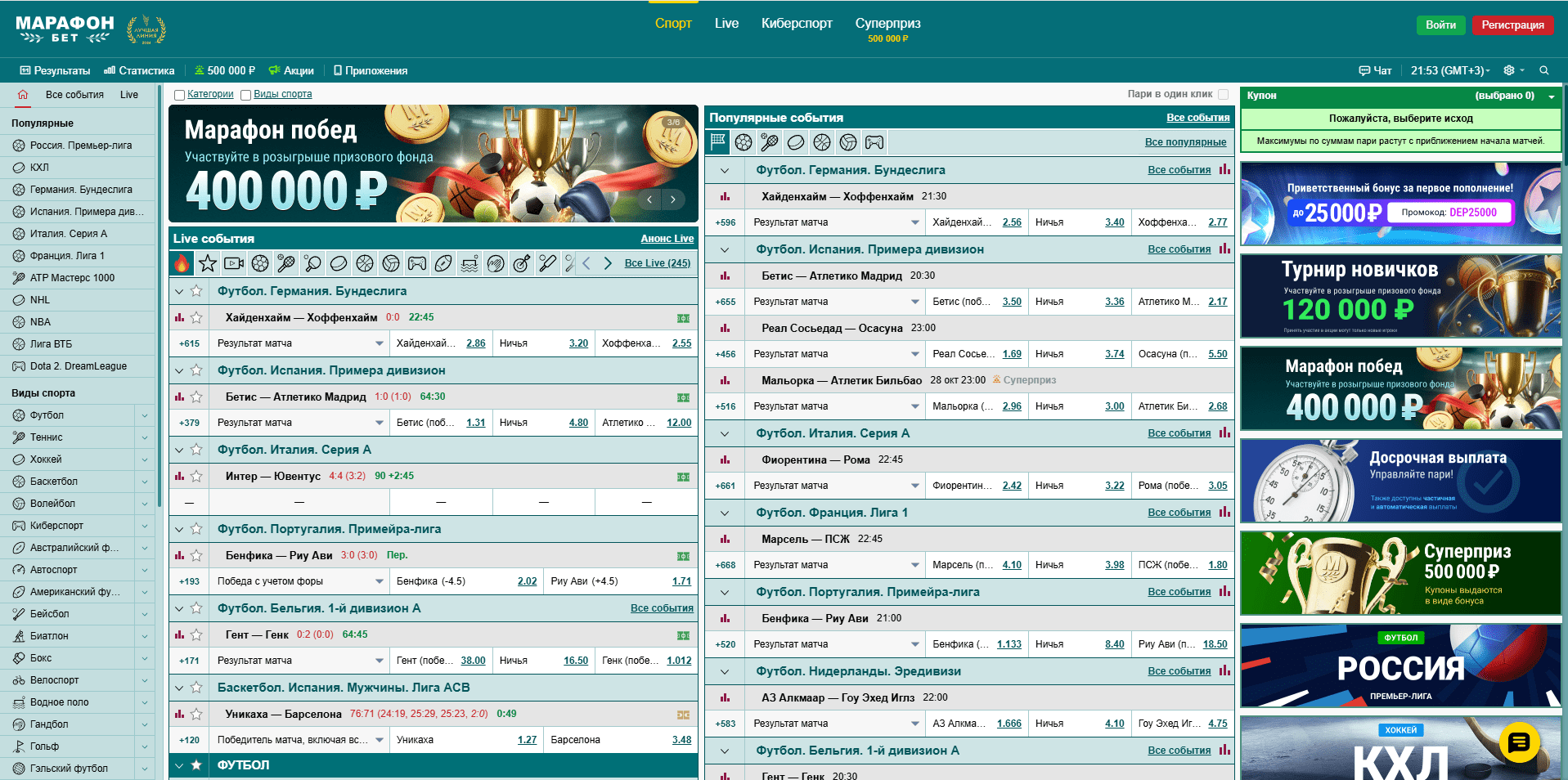Select the hot events fire icon
The height and width of the screenshot is (780, 1568).
click(x=182, y=263)
